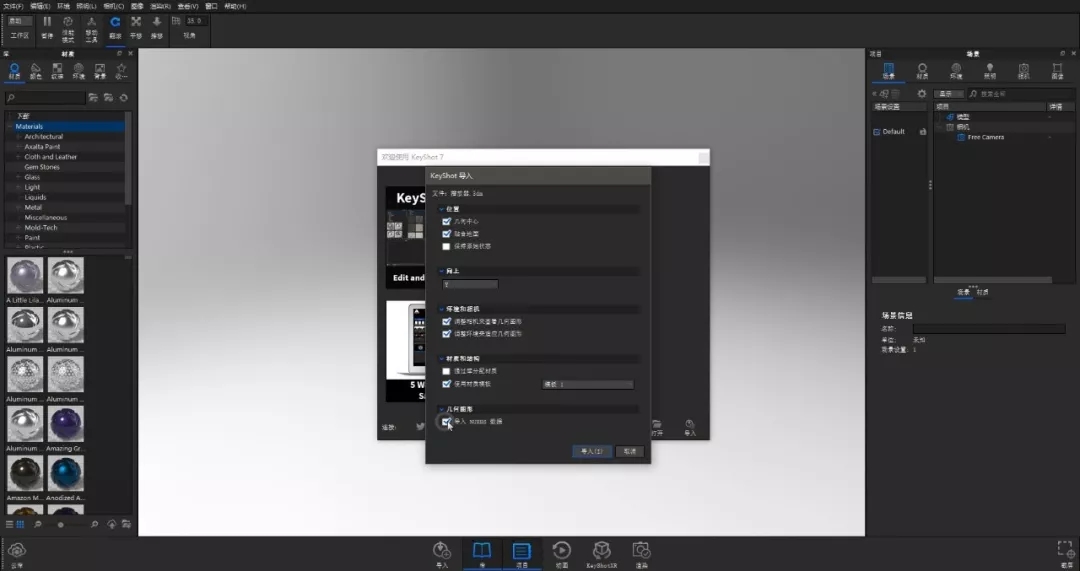Select the Performance Mode icon in ribbon
Image resolution: width=1080 pixels, height=571 pixels.
pyautogui.click(x=68, y=22)
